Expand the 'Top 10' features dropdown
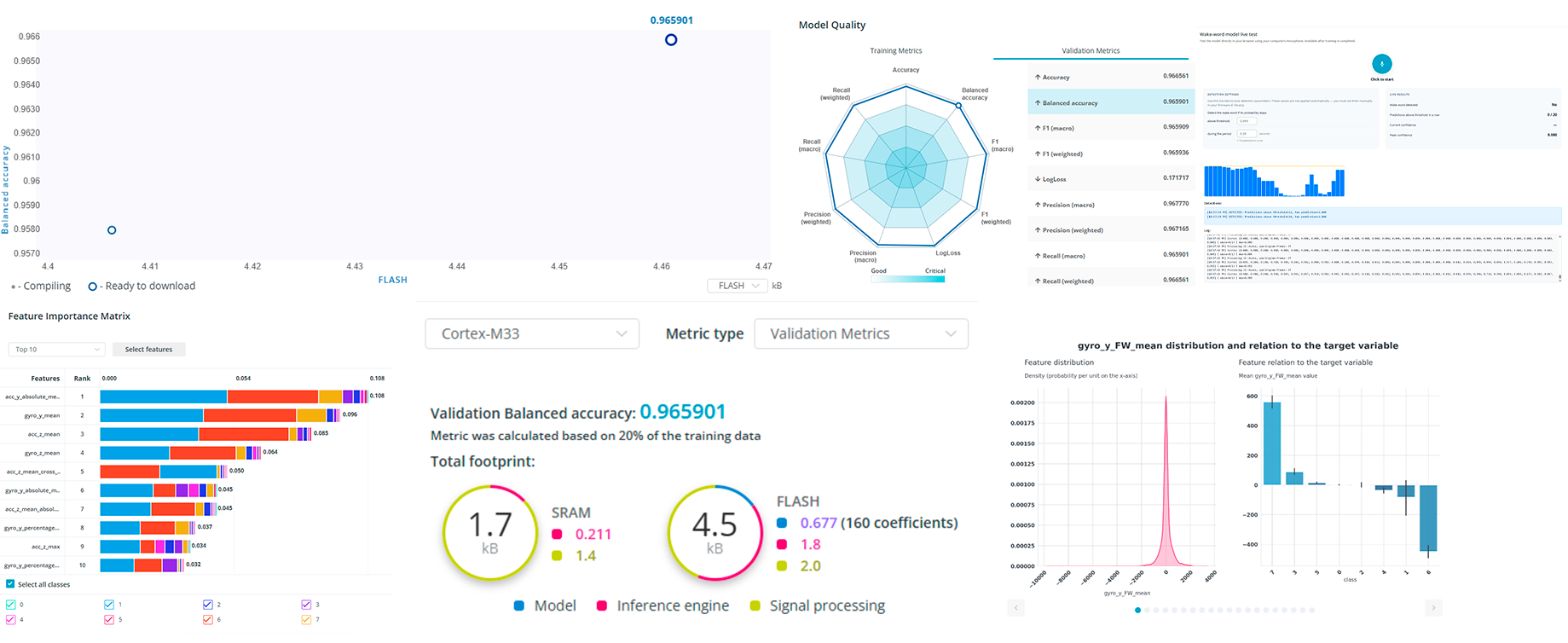Screen dimensions: 1568x643 [56, 350]
